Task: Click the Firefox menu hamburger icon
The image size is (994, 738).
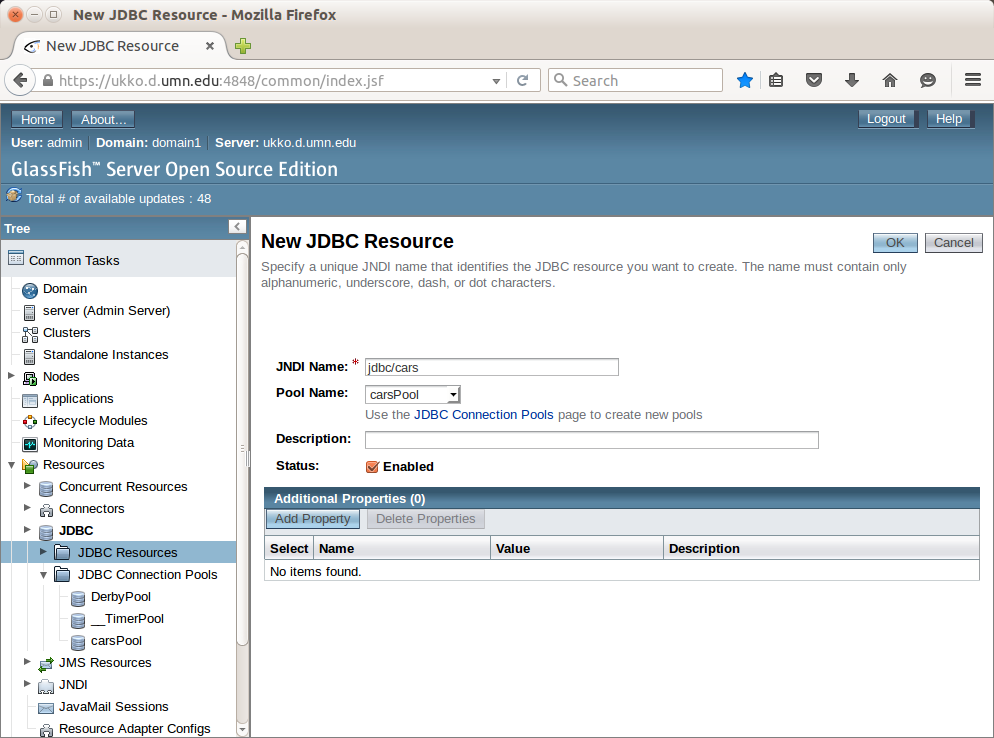Action: point(972,80)
